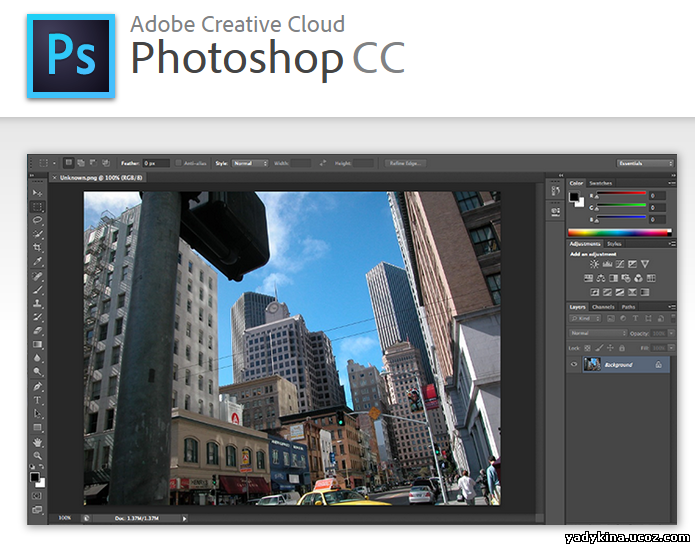Screen dimensions: 695x547
Task: Select the Eyedropper tool
Action: point(37,262)
